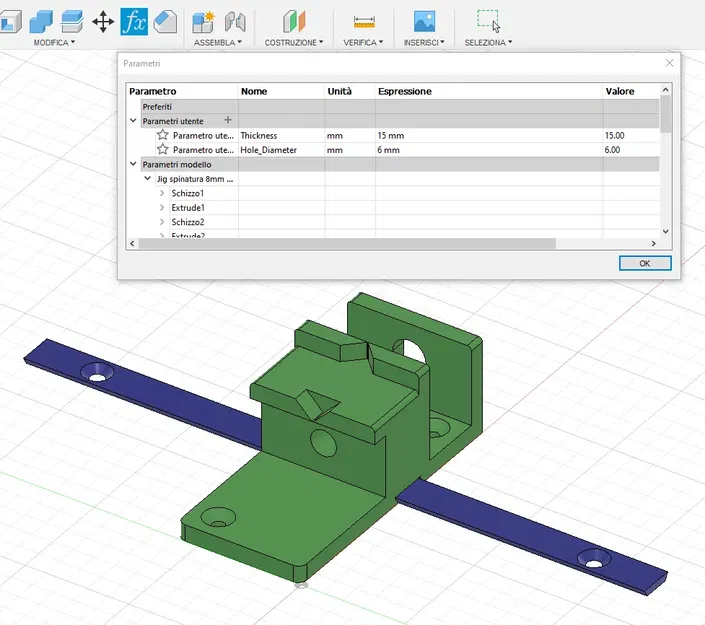Image resolution: width=705 pixels, height=625 pixels.
Task: Close the Parametri dialog with X
Action: (669, 63)
